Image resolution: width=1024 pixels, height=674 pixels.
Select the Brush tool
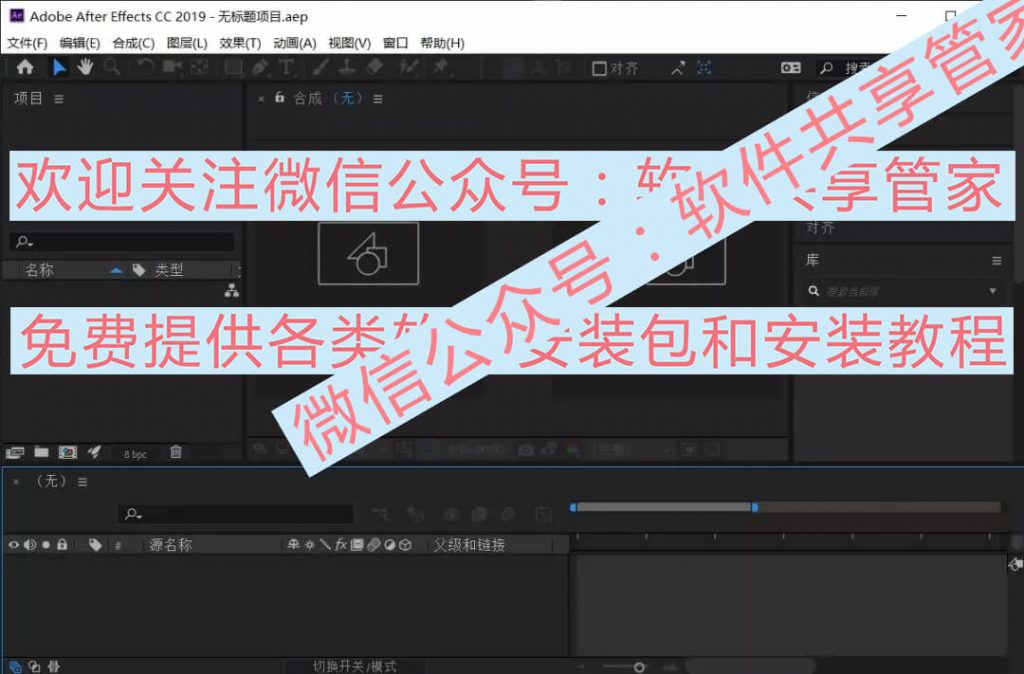point(320,67)
